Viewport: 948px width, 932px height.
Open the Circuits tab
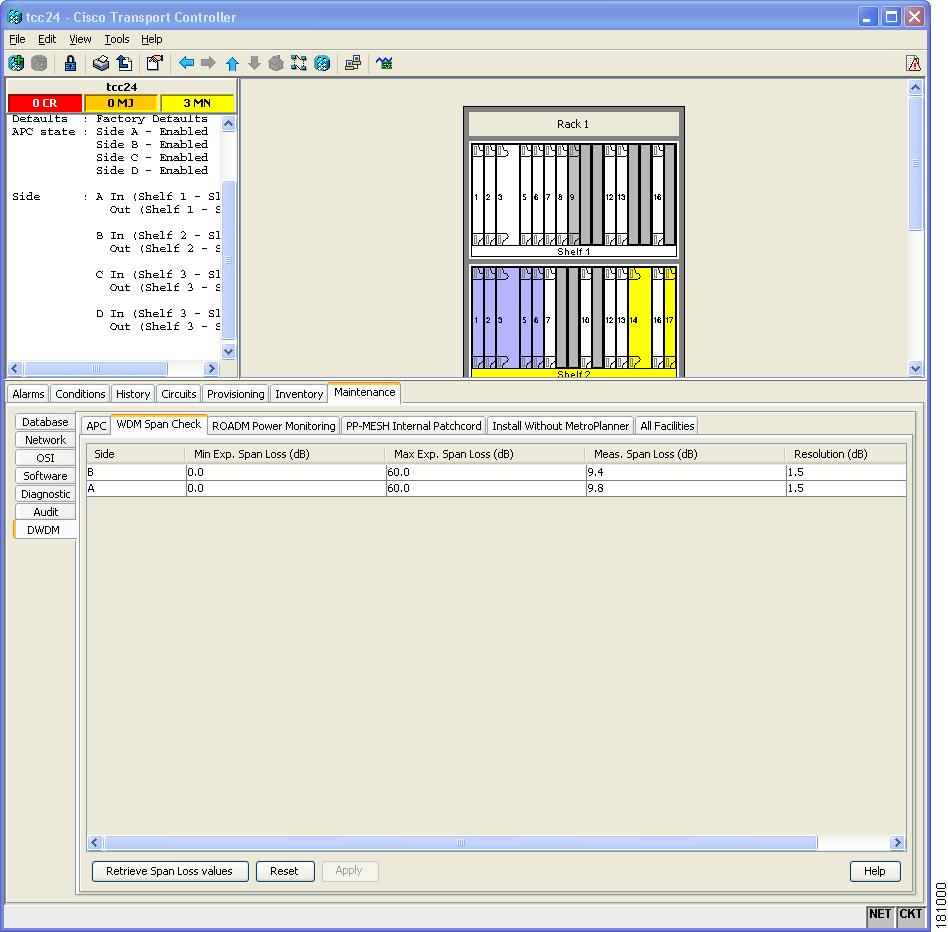(178, 394)
